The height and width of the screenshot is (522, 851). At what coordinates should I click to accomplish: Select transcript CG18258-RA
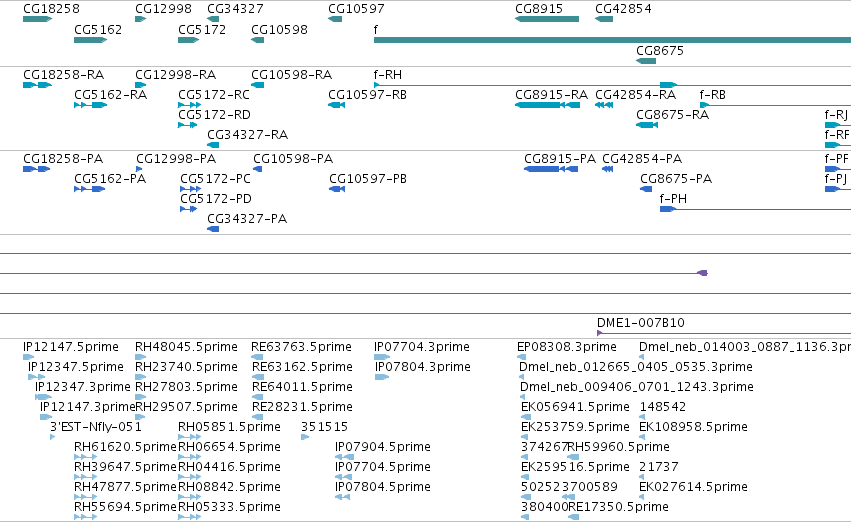63,74
